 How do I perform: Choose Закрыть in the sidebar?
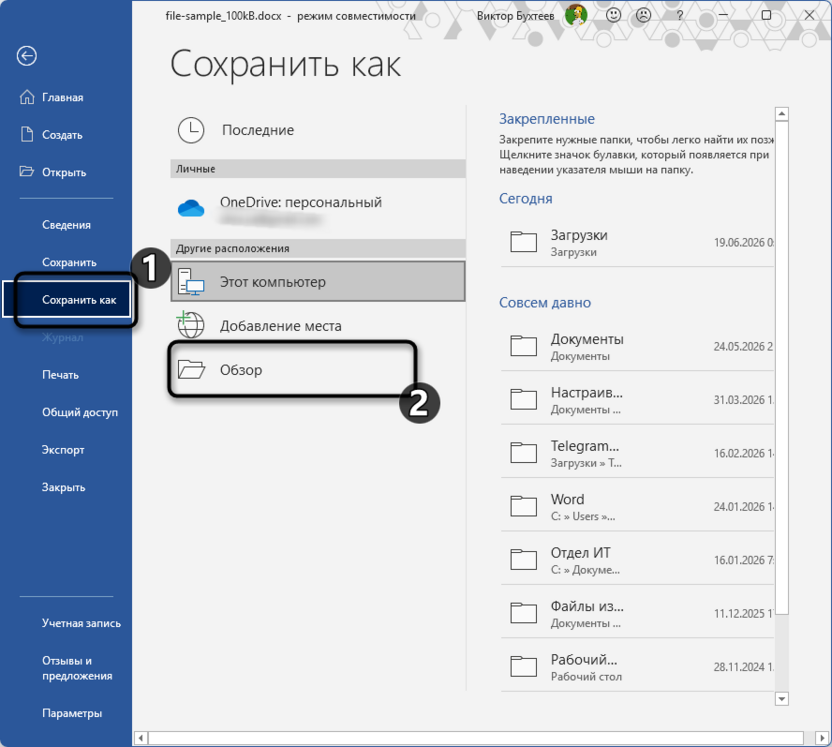[66, 488]
